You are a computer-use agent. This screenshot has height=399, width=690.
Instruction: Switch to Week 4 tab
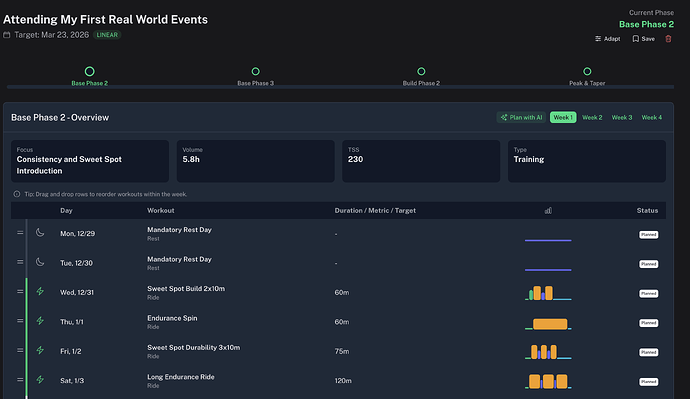tap(651, 117)
